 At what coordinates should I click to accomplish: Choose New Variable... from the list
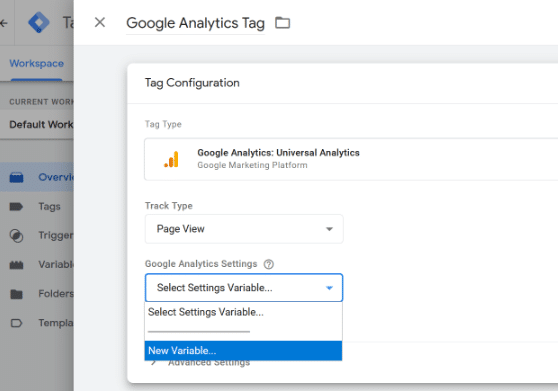243,350
